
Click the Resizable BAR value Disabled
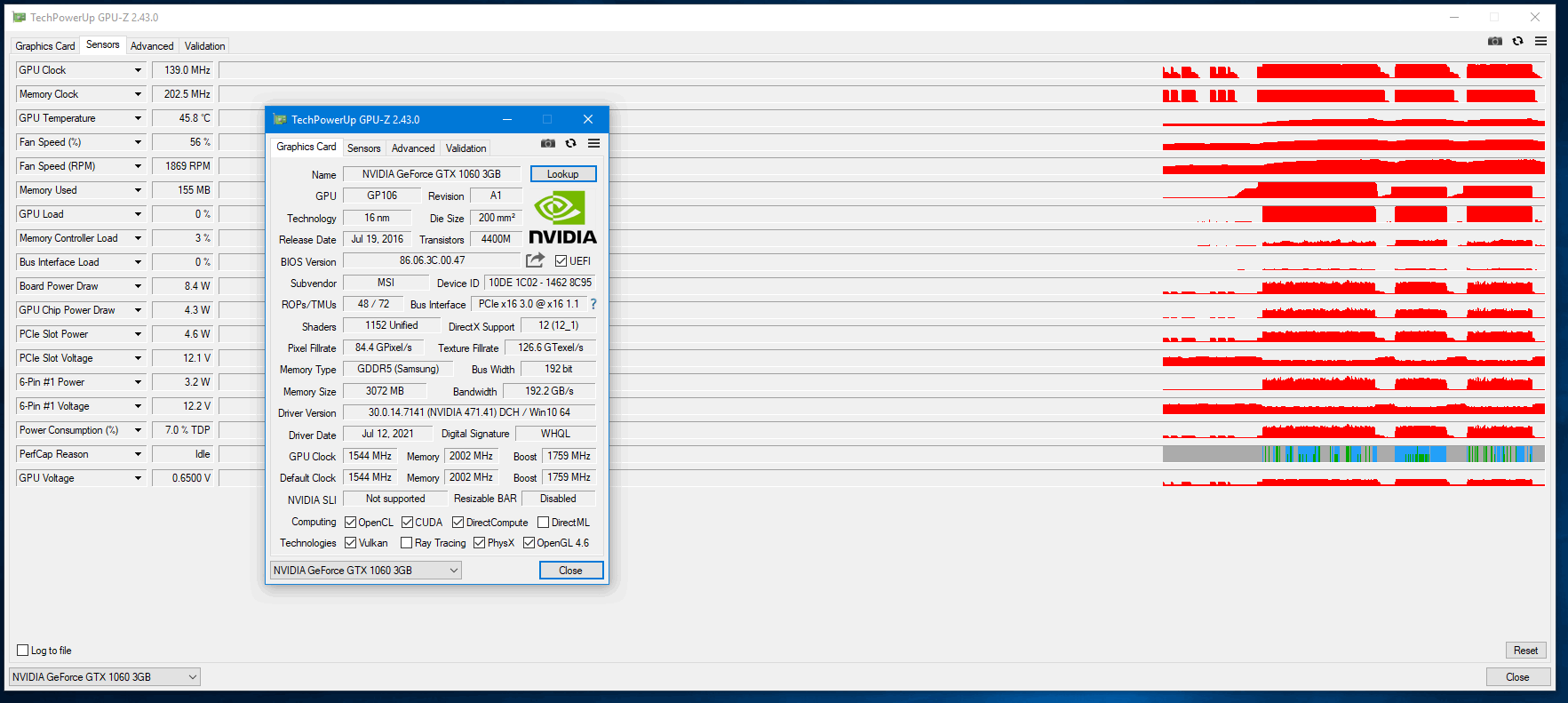click(x=558, y=499)
